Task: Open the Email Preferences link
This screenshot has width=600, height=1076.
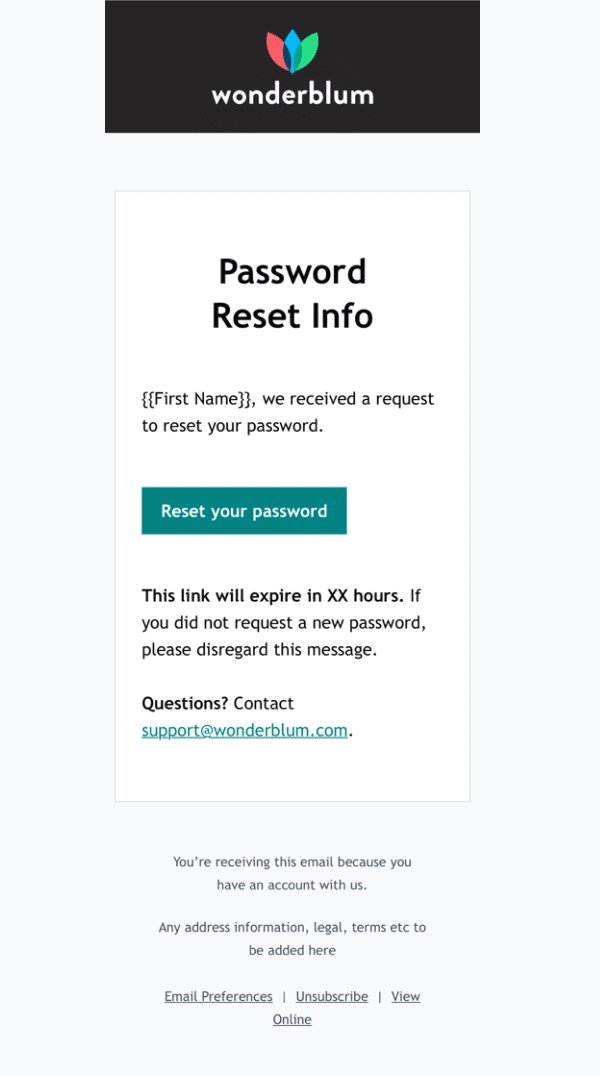Action: pyautogui.click(x=218, y=996)
